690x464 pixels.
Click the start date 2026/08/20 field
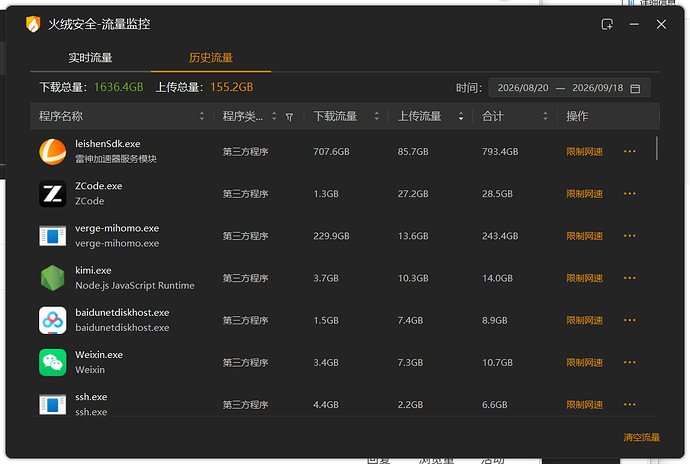pos(523,88)
